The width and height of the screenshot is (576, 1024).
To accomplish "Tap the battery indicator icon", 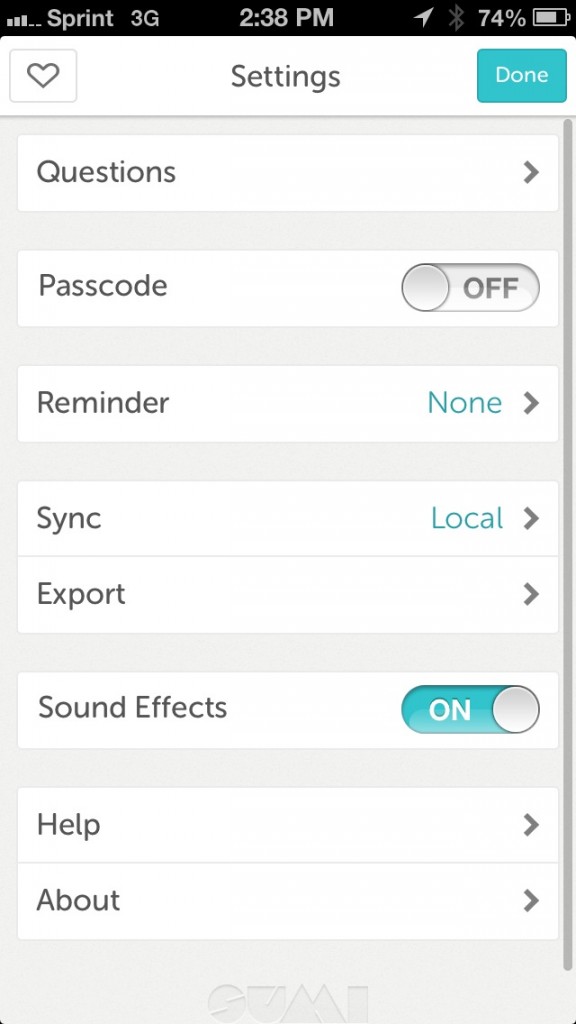I will point(552,18).
